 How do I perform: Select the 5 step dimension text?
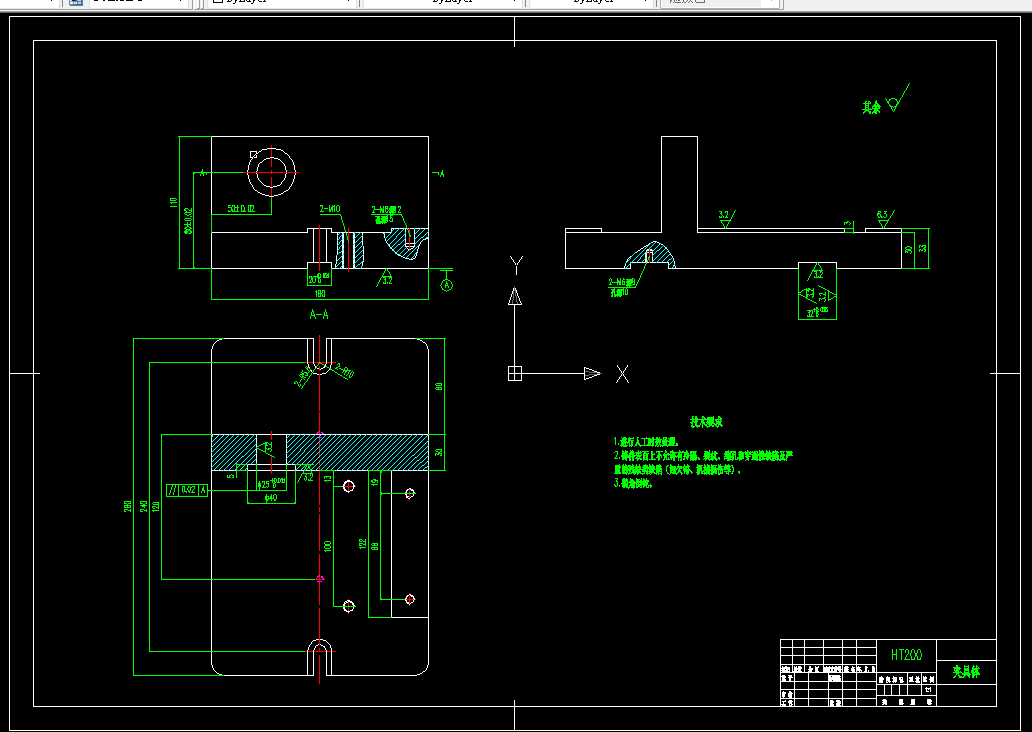[x=231, y=475]
